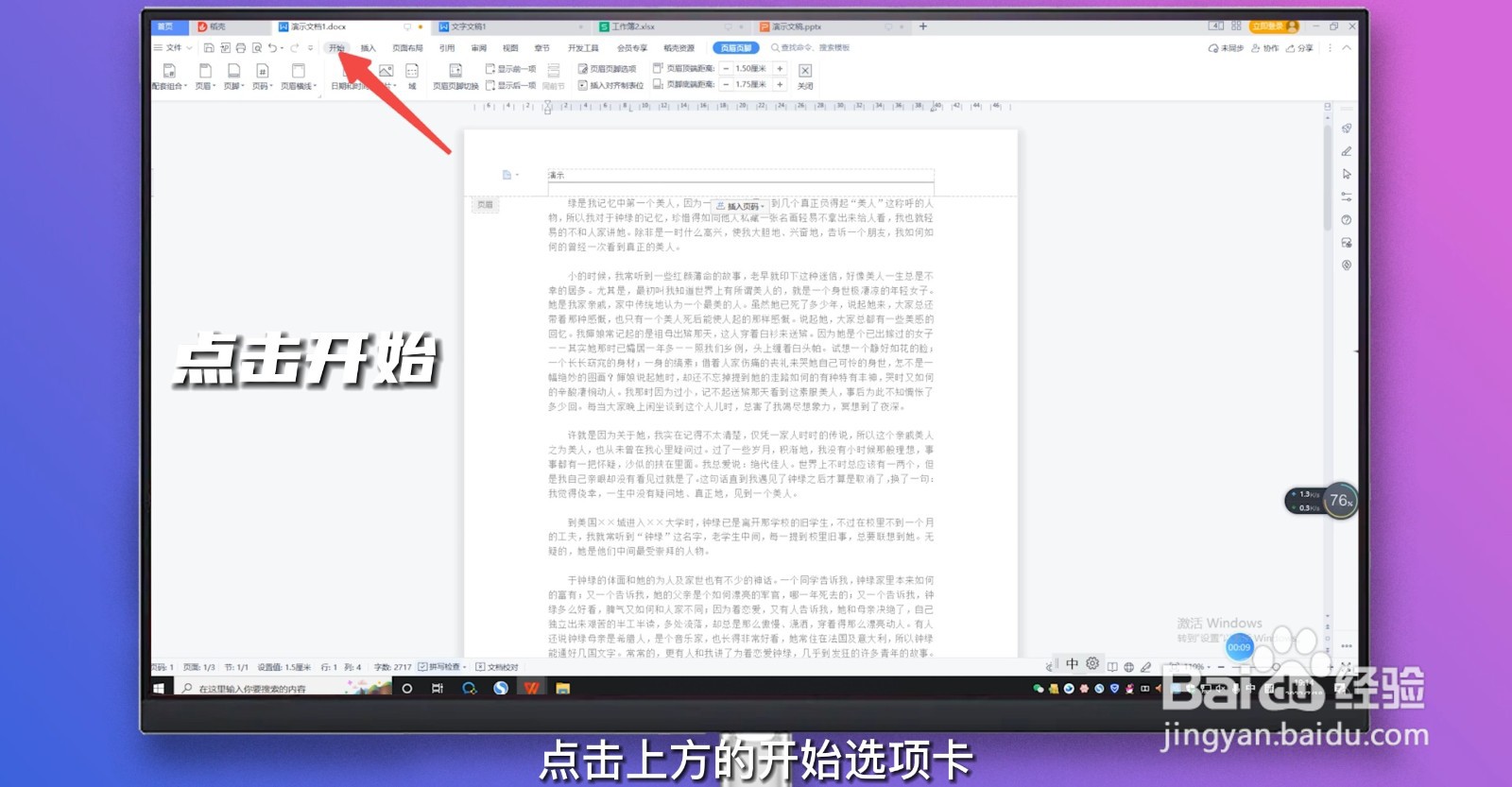Click 页眉页脚选项 button
Image resolution: width=1512 pixels, height=787 pixels.
[607, 69]
